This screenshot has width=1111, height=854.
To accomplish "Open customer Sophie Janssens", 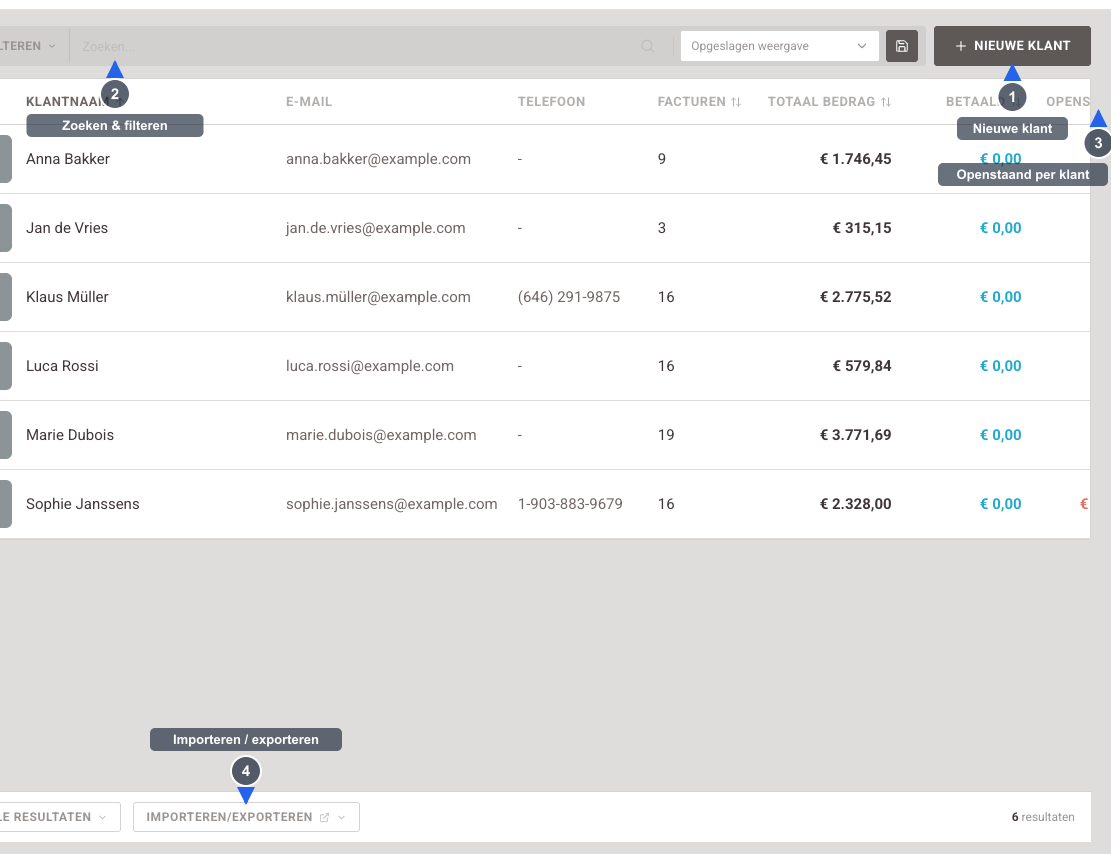I will (83, 504).
